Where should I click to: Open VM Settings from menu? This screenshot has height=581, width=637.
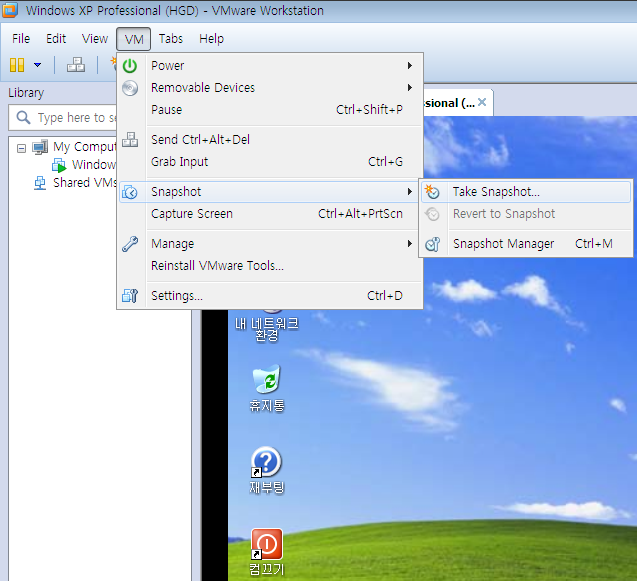click(x=271, y=296)
